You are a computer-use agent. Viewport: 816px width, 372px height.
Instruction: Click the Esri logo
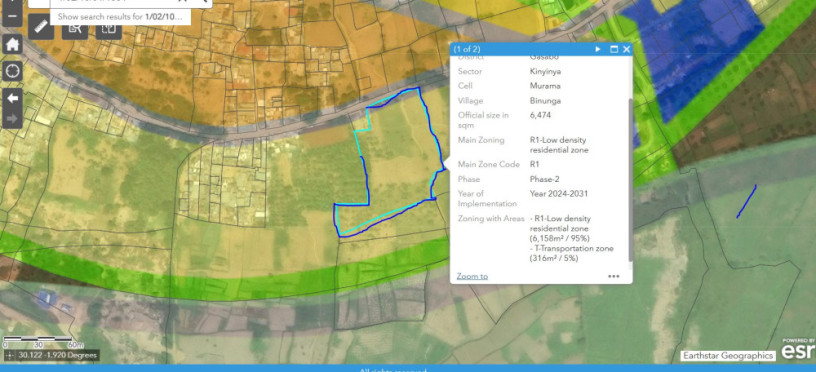point(798,350)
